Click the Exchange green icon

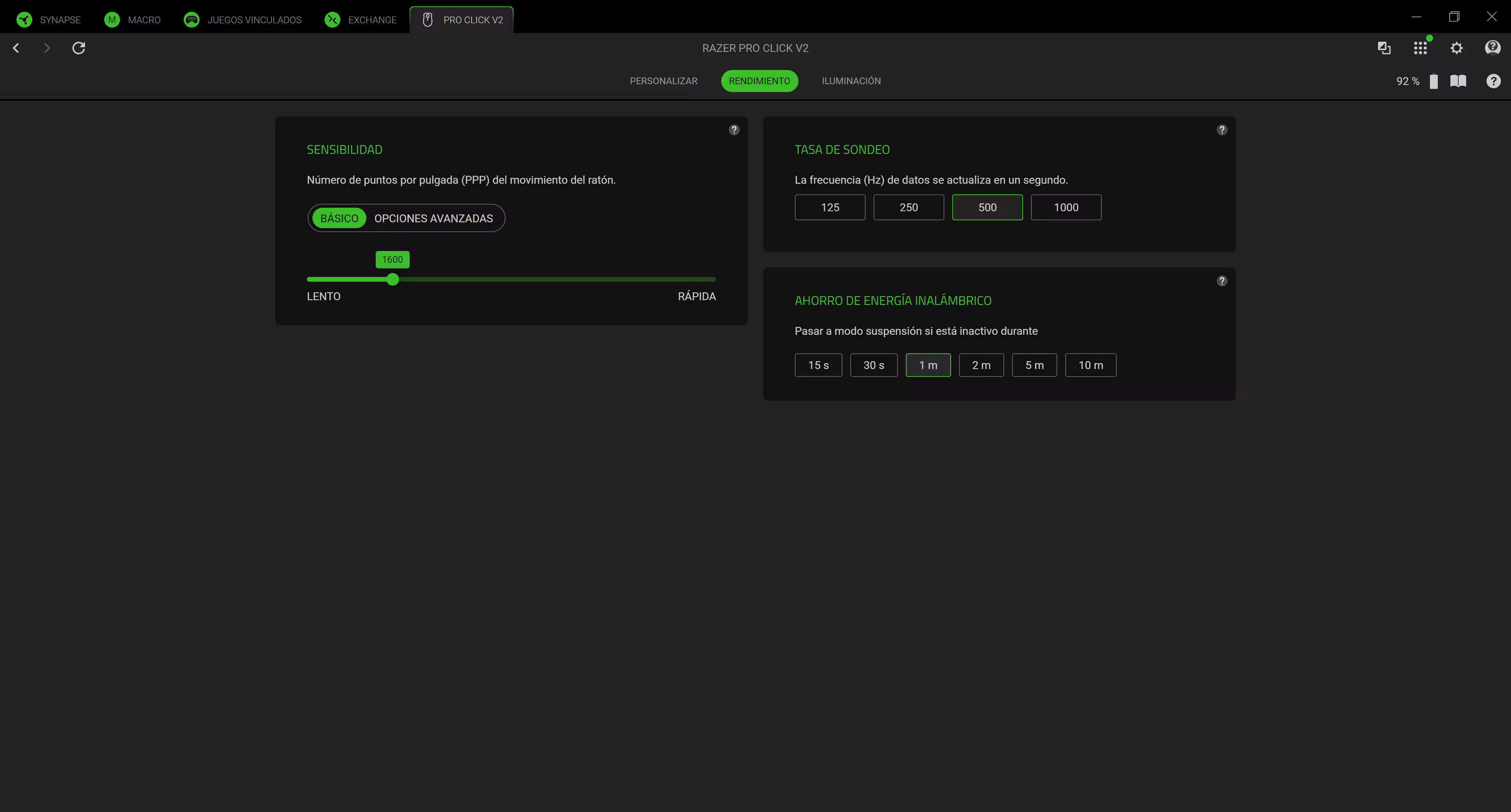[332, 20]
